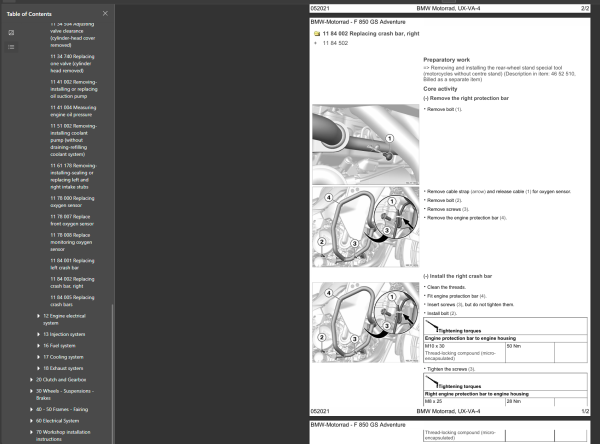Expand 17 Cooling system section
Viewport: 600px width, 444px height.
[38, 357]
